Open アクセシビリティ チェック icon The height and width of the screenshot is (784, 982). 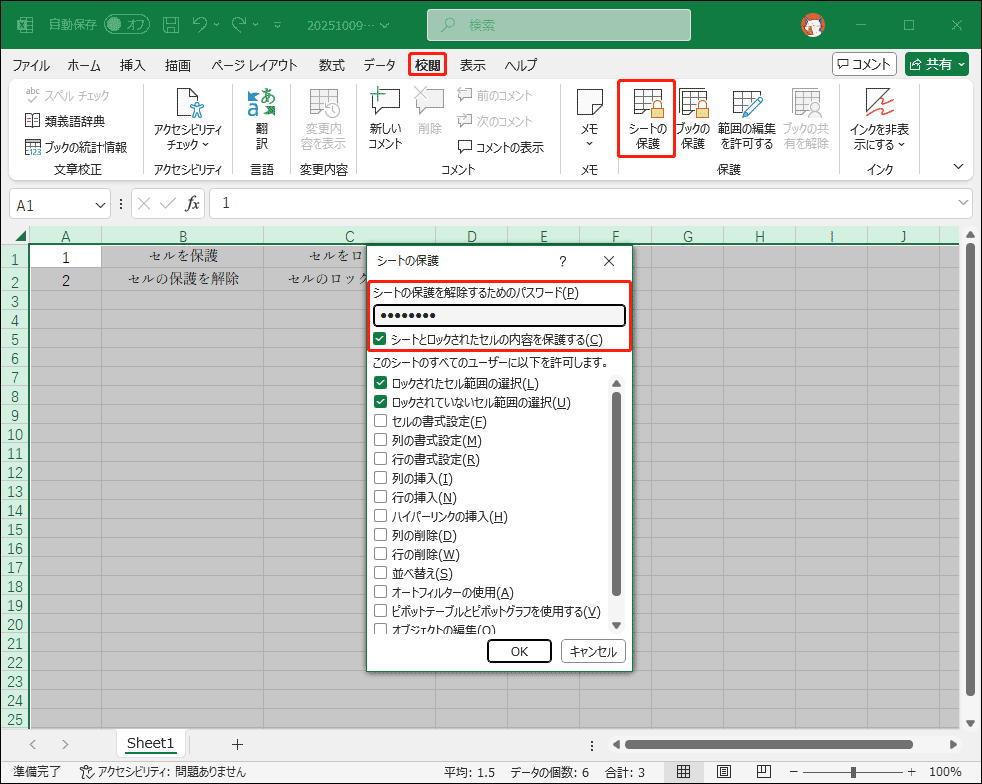pos(188,105)
